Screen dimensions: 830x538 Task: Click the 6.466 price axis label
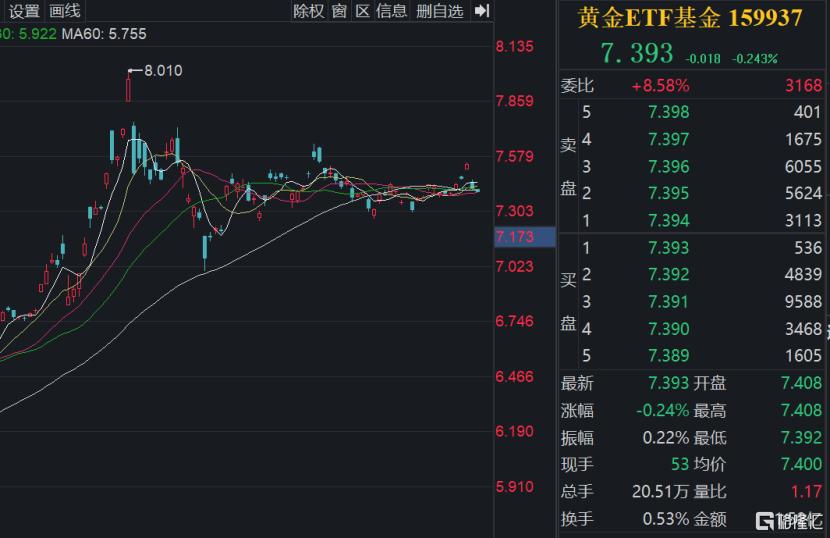coord(515,376)
